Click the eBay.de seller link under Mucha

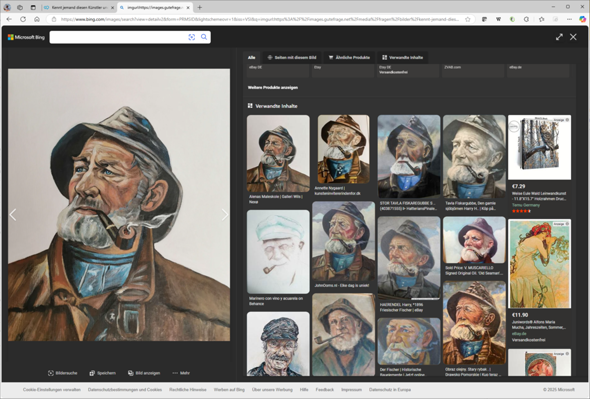pyautogui.click(x=519, y=334)
